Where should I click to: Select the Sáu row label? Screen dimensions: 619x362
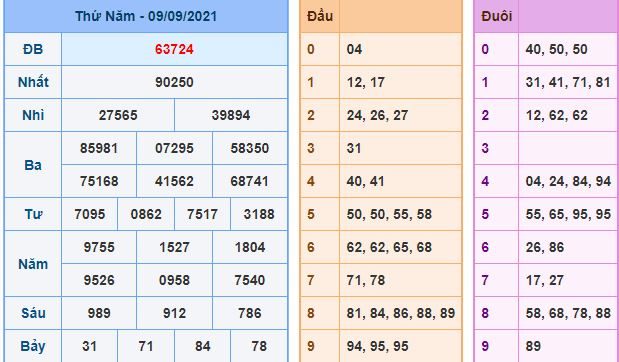[33, 313]
